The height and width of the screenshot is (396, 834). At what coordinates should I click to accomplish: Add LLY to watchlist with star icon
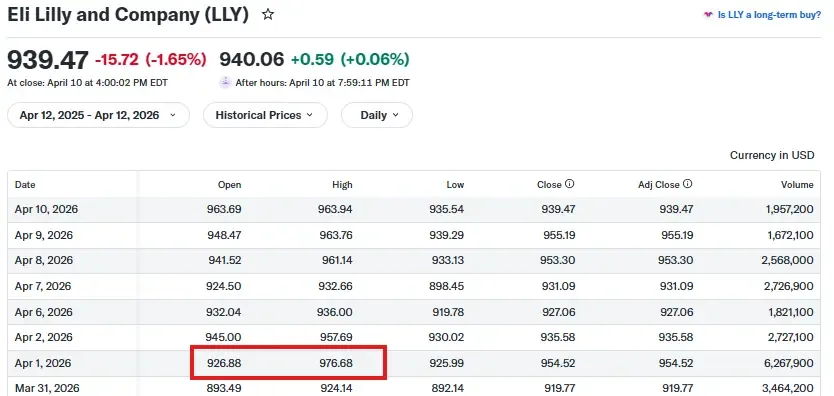click(268, 15)
